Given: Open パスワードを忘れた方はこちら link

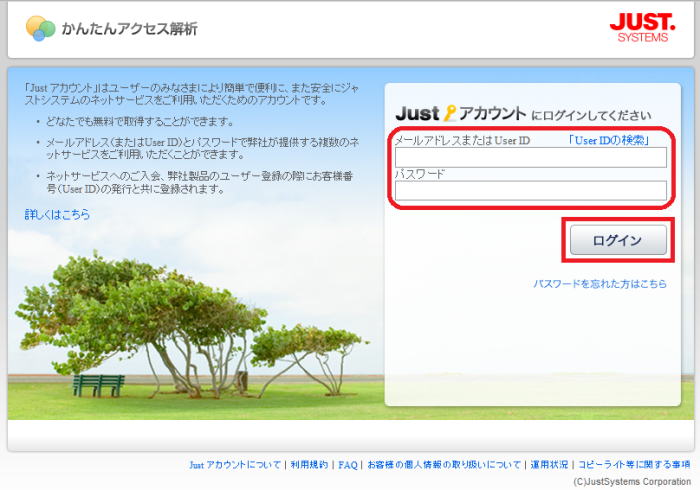Looking at the screenshot, I should [600, 284].
